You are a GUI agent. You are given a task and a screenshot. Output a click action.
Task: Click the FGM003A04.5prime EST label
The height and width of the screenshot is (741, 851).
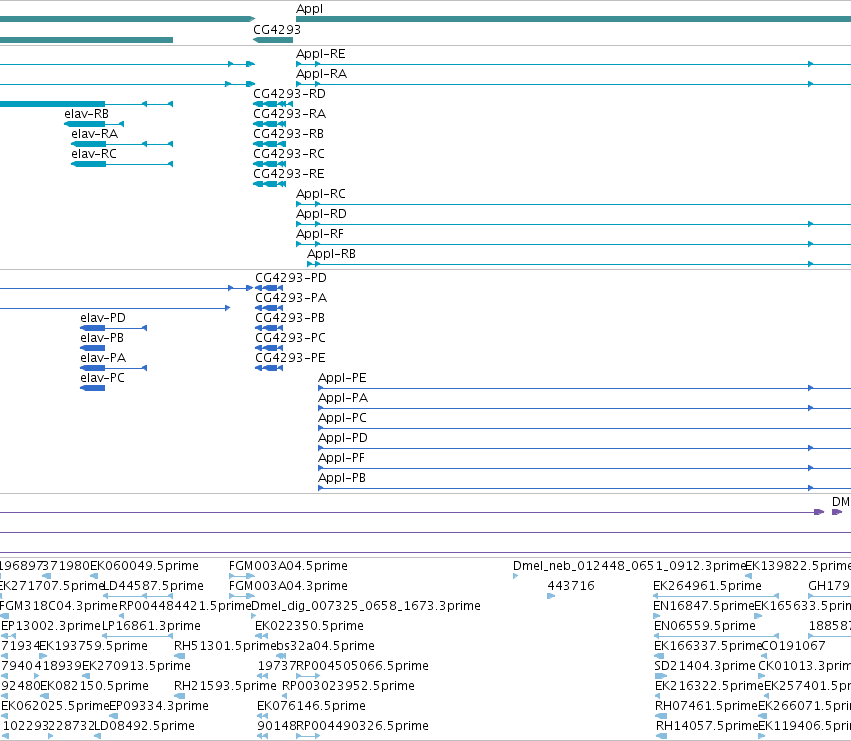point(288,566)
